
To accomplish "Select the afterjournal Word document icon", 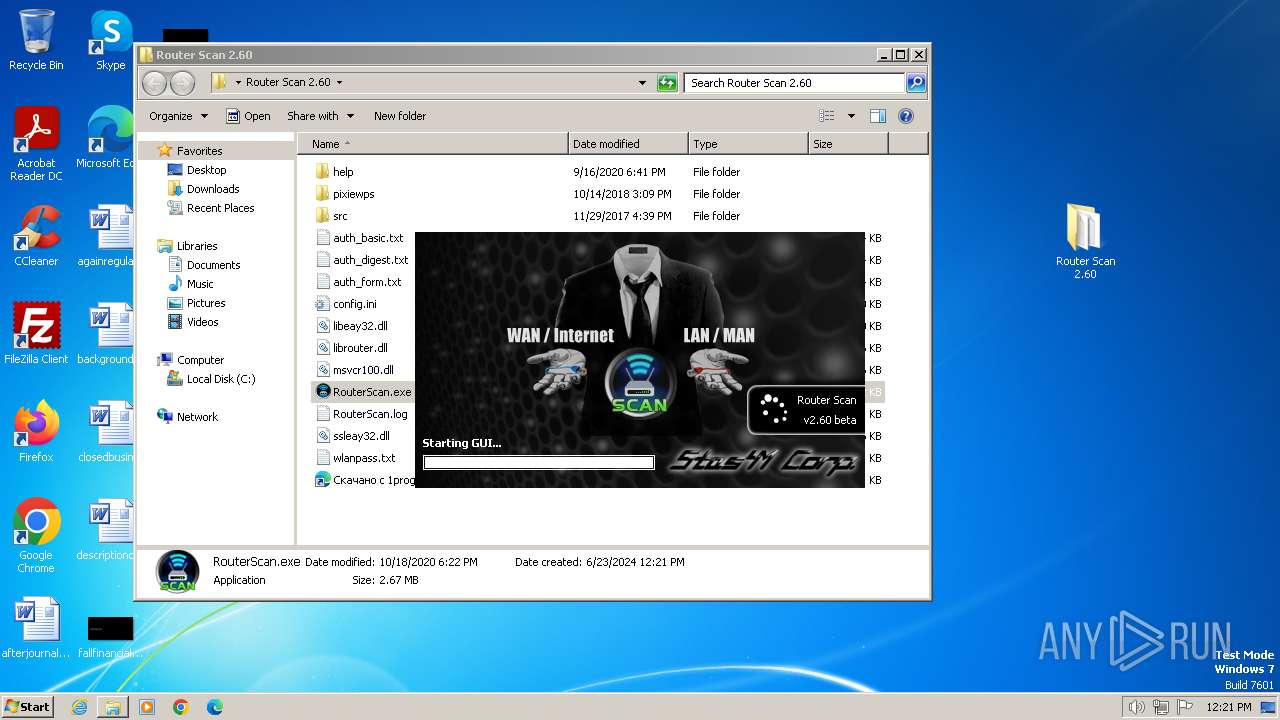I will pos(36,628).
